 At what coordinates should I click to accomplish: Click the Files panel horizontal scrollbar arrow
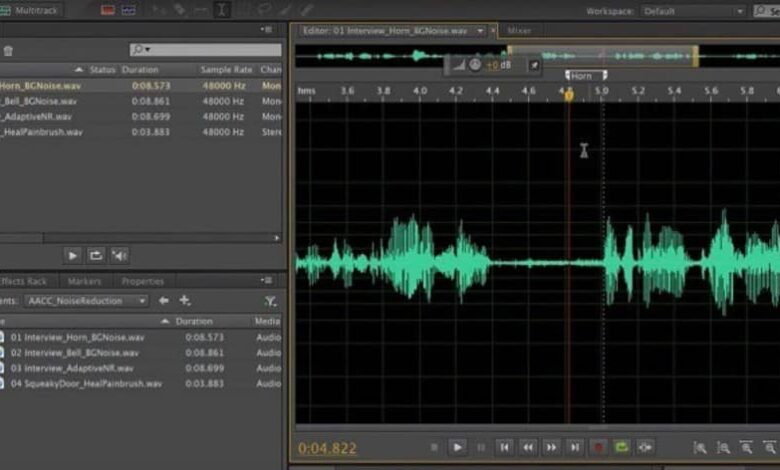pyautogui.click(x=277, y=238)
